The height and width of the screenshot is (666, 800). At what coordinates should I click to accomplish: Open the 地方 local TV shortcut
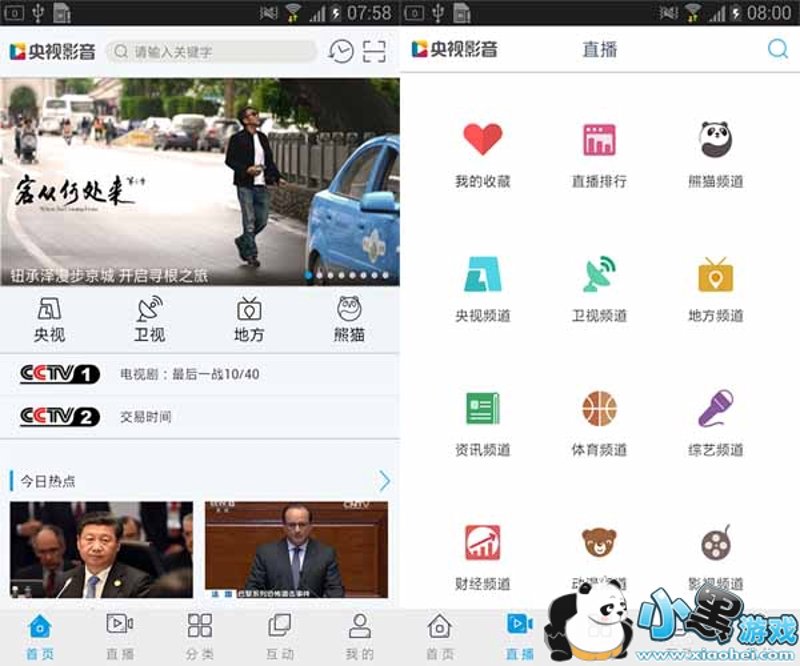(249, 320)
